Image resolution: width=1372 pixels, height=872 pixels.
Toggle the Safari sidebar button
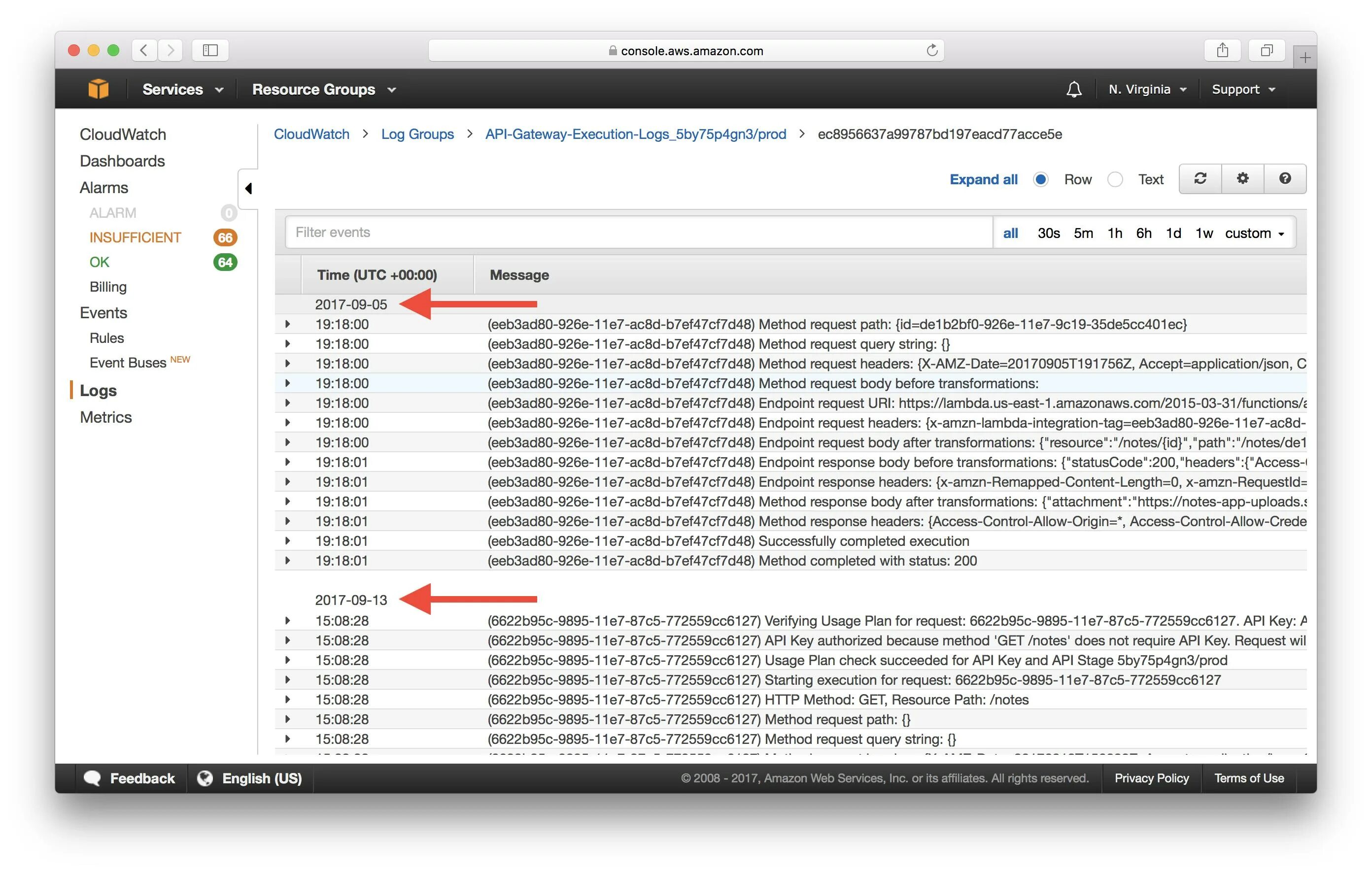click(x=210, y=50)
